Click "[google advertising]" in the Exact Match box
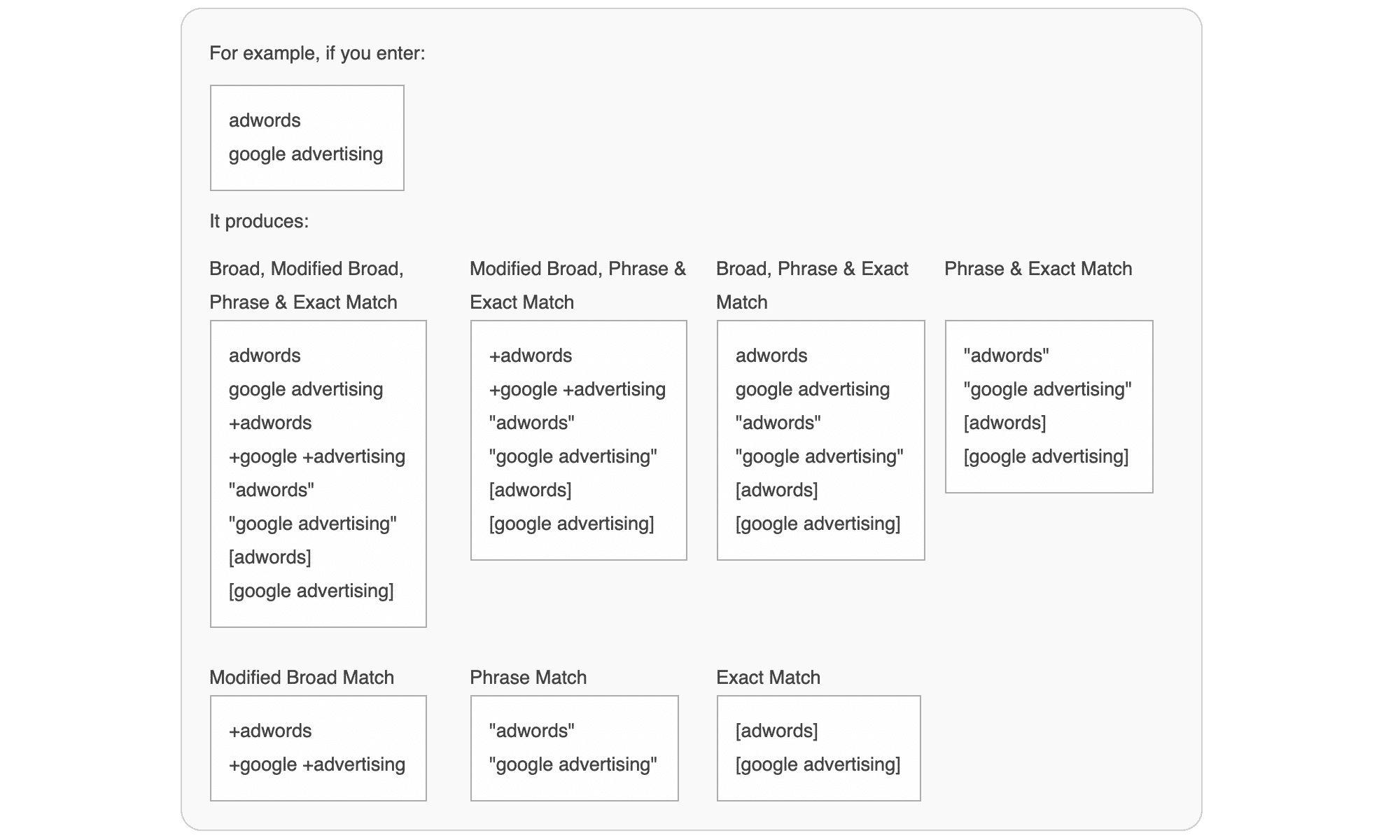The width and height of the screenshot is (1400, 840). pyautogui.click(x=818, y=764)
